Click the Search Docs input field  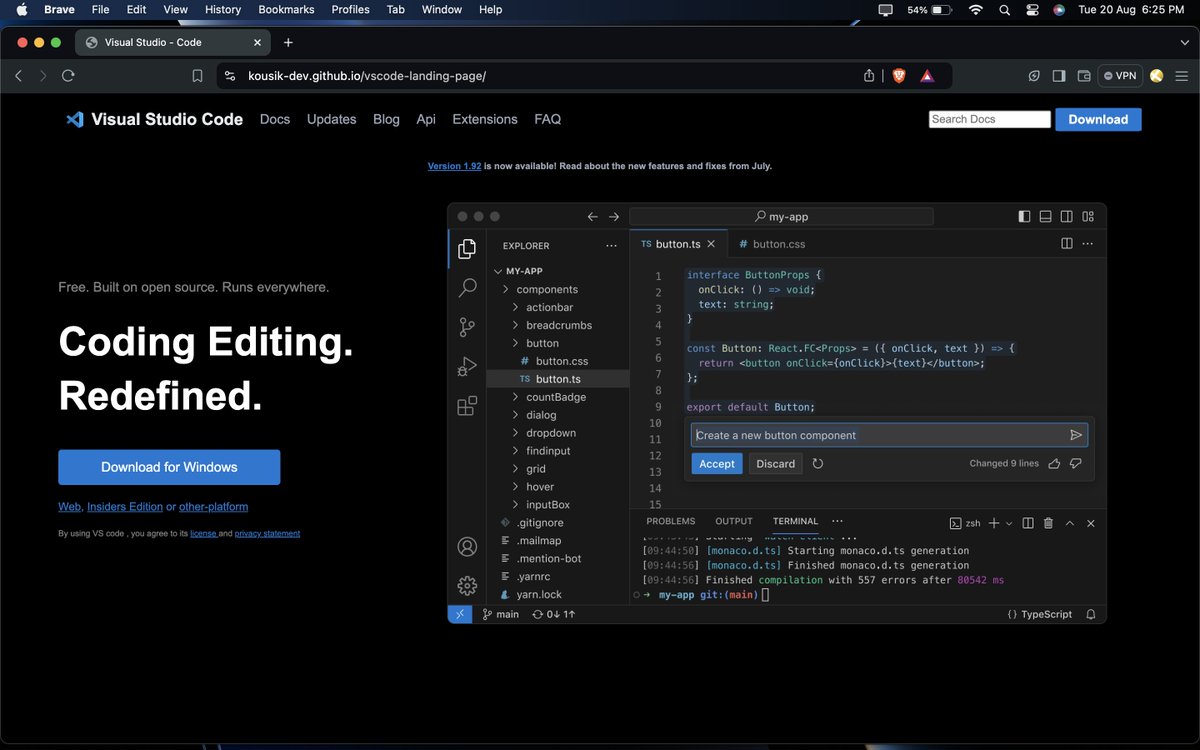click(989, 119)
